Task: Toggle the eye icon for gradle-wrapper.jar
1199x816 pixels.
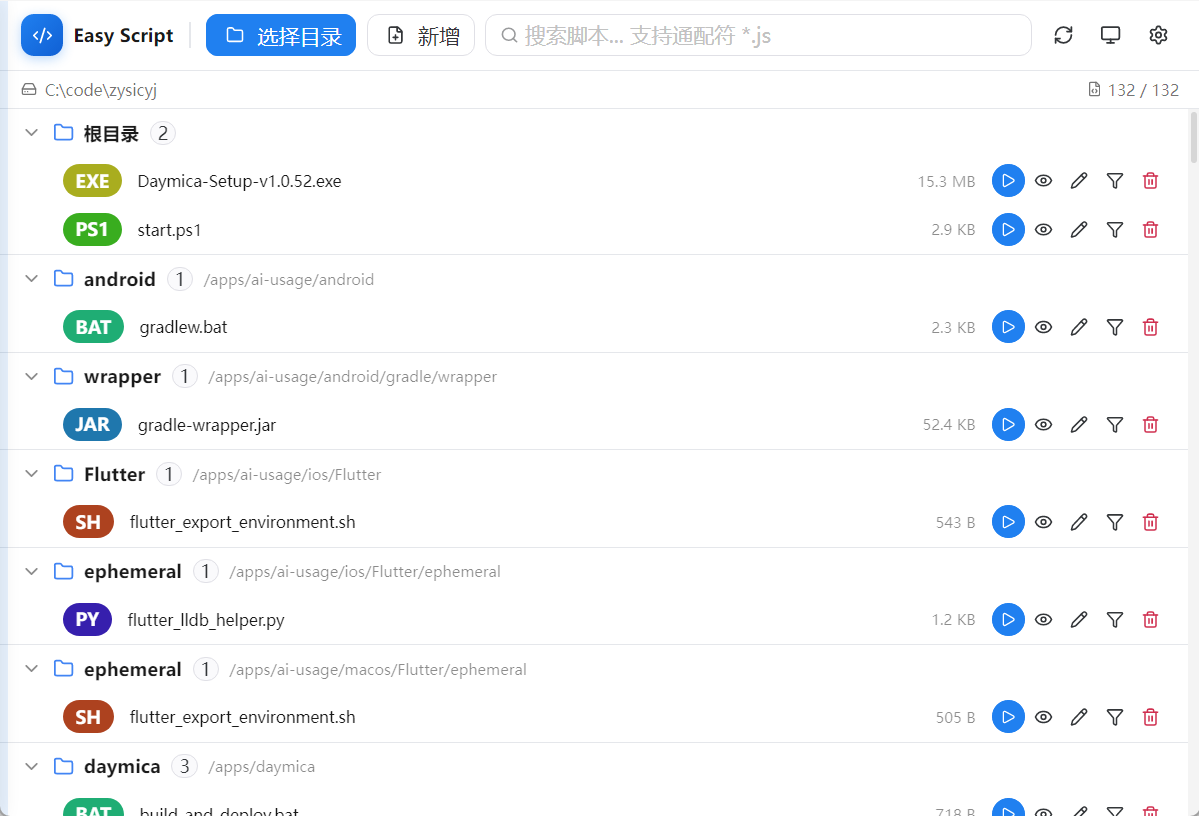Action: (1044, 424)
